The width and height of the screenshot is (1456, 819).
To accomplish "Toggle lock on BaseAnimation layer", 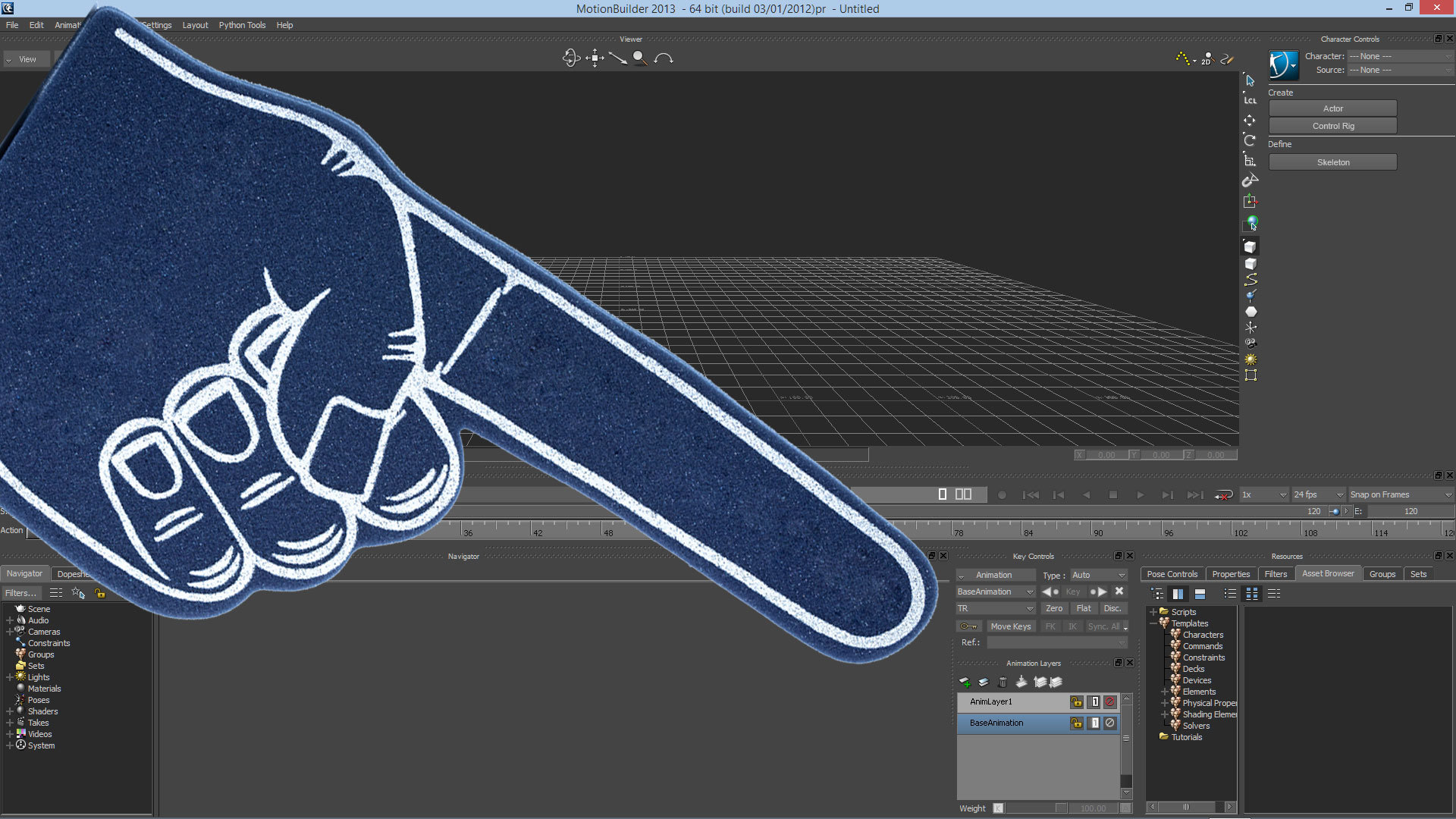I will (x=1076, y=723).
